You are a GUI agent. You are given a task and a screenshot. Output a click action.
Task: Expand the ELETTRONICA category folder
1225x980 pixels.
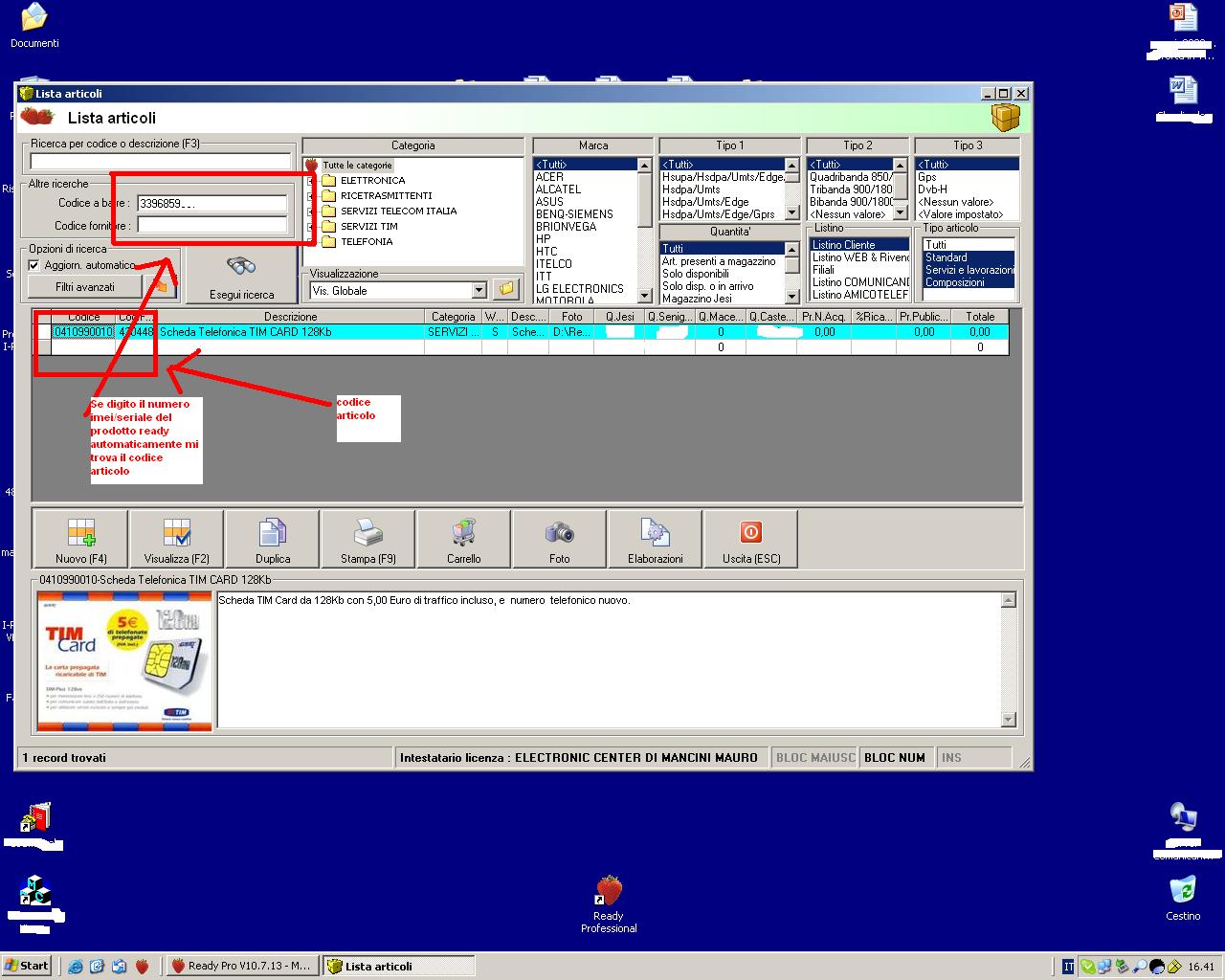(x=311, y=181)
